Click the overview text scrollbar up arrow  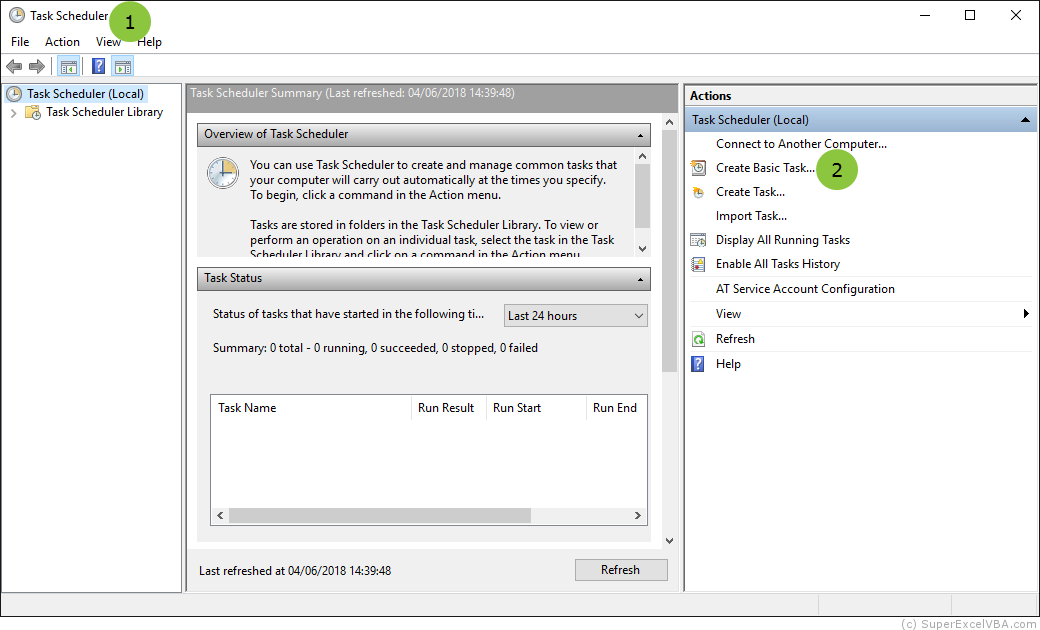pos(642,157)
